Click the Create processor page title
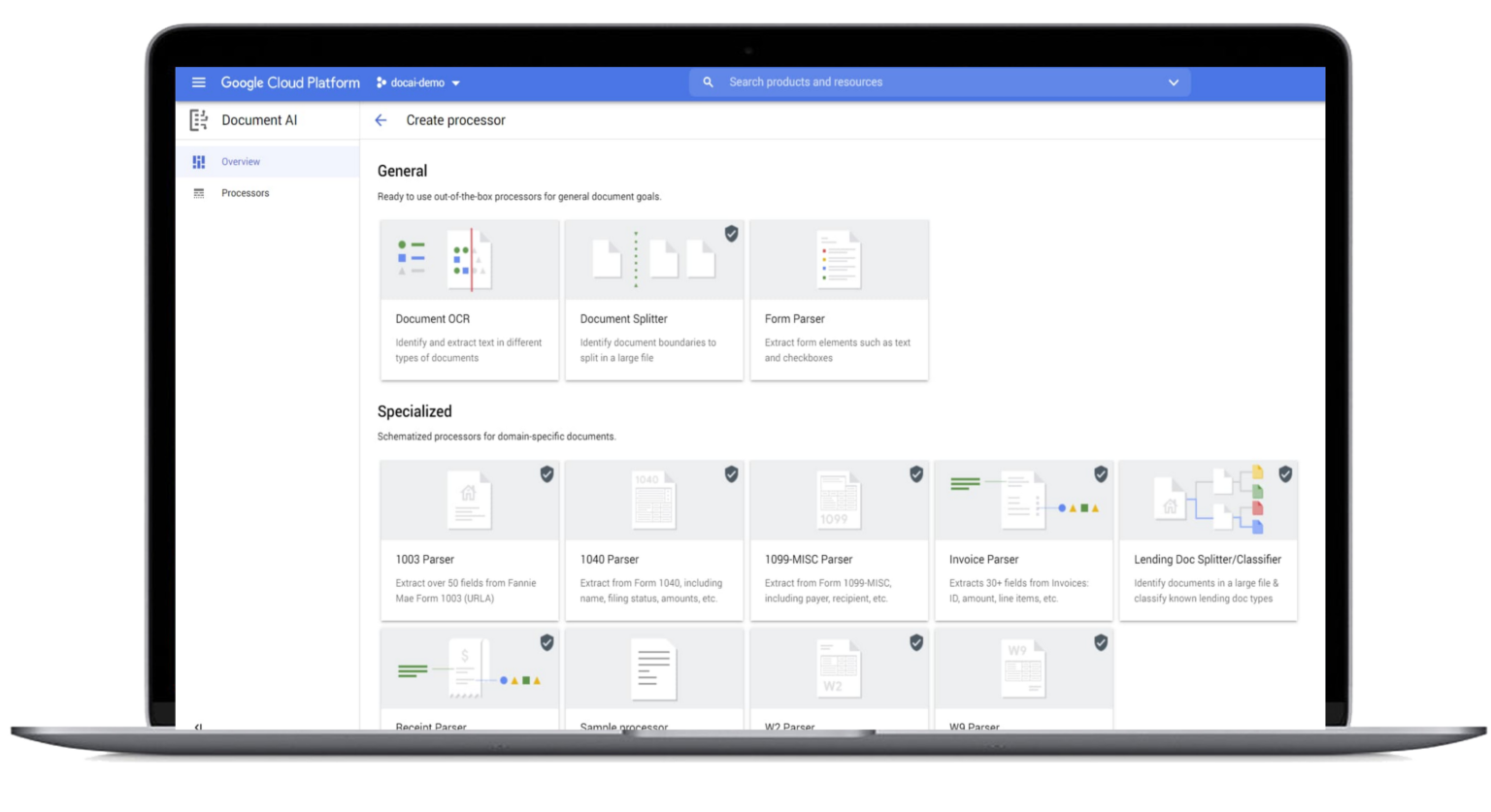This screenshot has height=812, width=1491. tap(455, 120)
